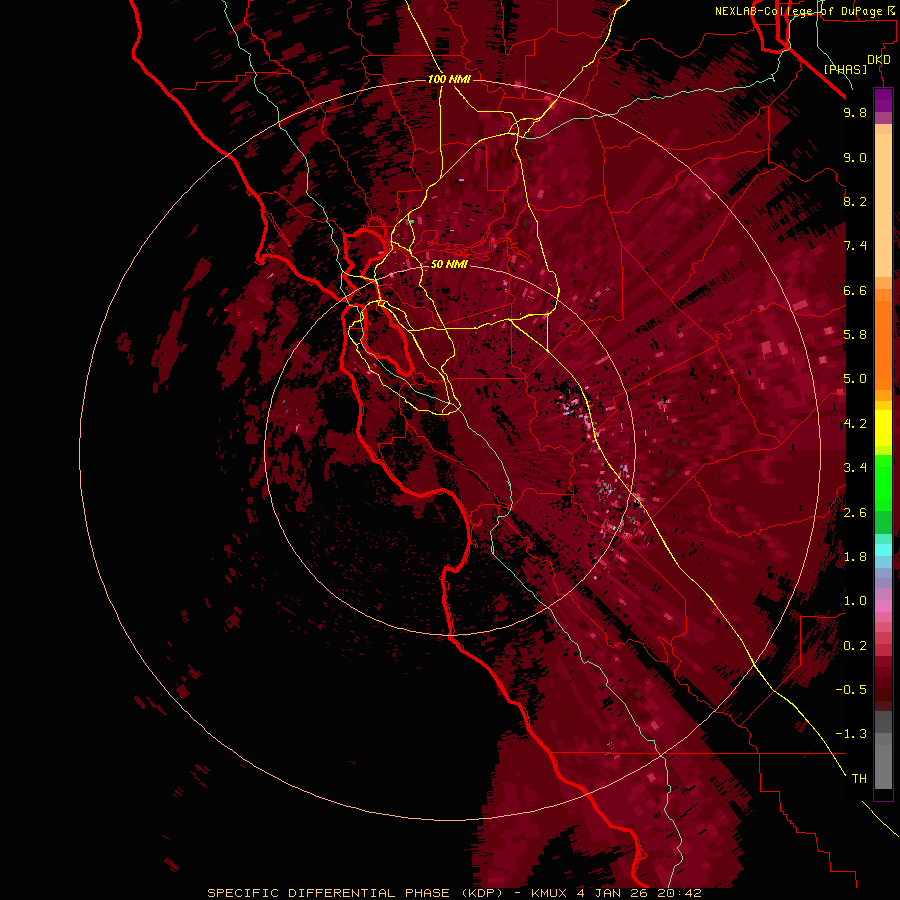Click the 5.8 legend value

(855, 335)
